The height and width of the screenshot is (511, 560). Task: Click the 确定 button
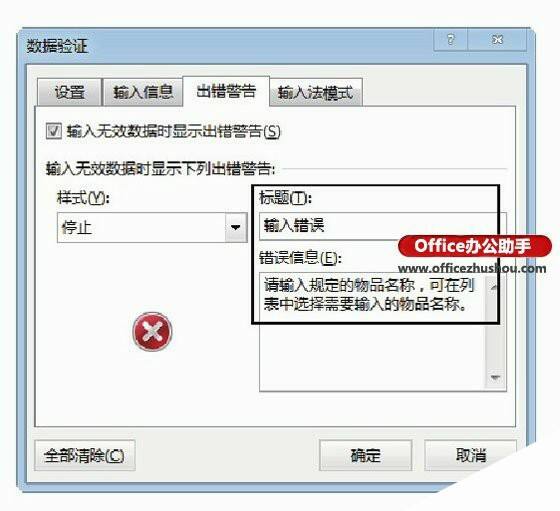[365, 455]
